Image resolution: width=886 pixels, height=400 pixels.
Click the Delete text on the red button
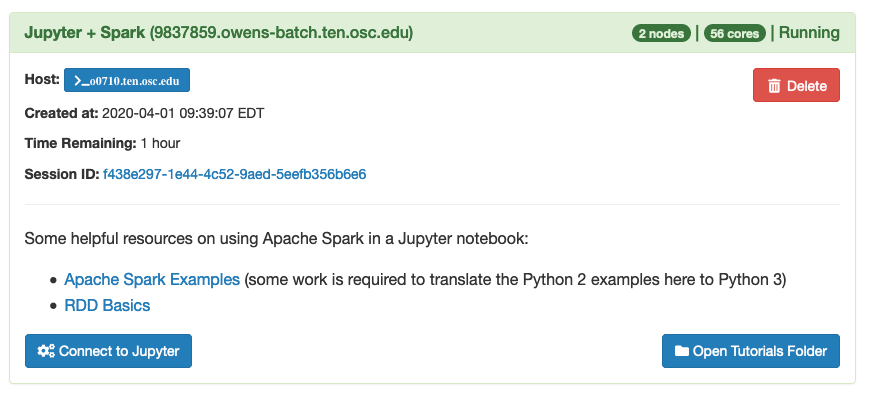click(807, 86)
